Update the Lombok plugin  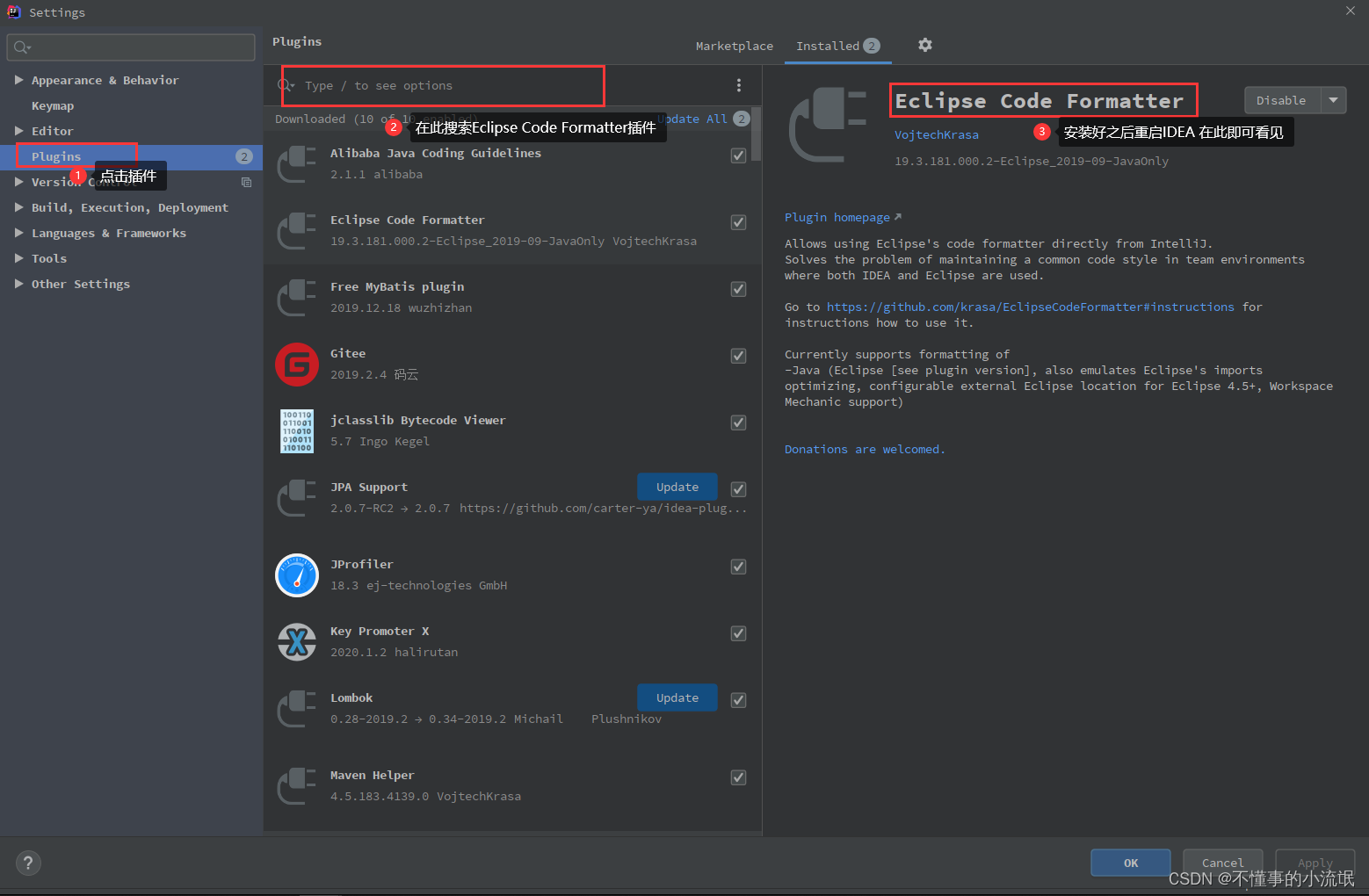click(677, 697)
